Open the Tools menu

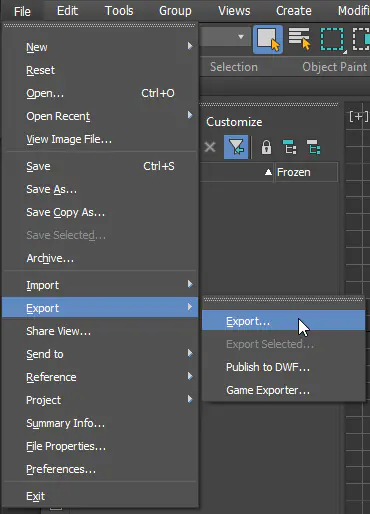pos(119,11)
